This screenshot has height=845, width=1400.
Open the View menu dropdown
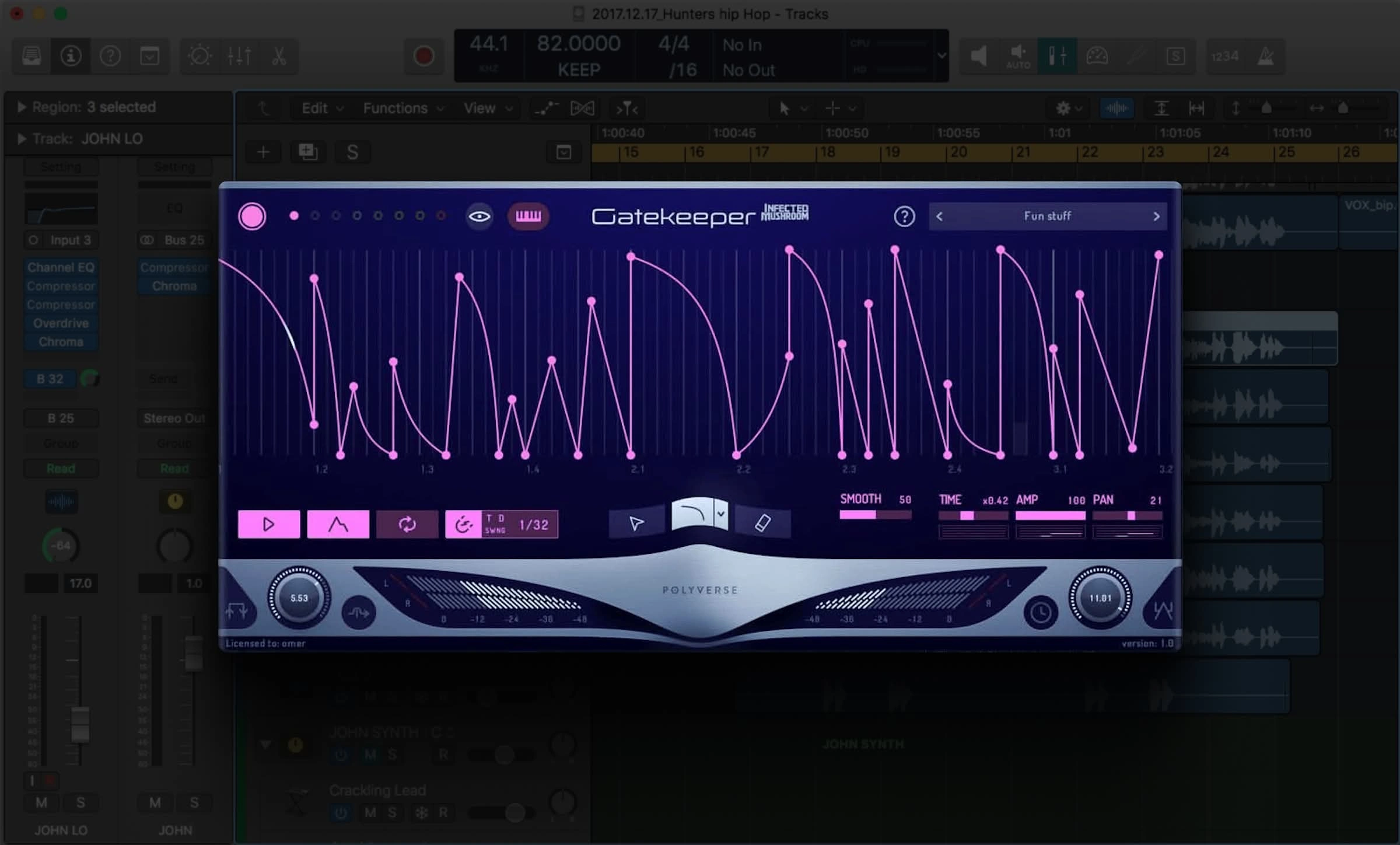pyautogui.click(x=488, y=109)
